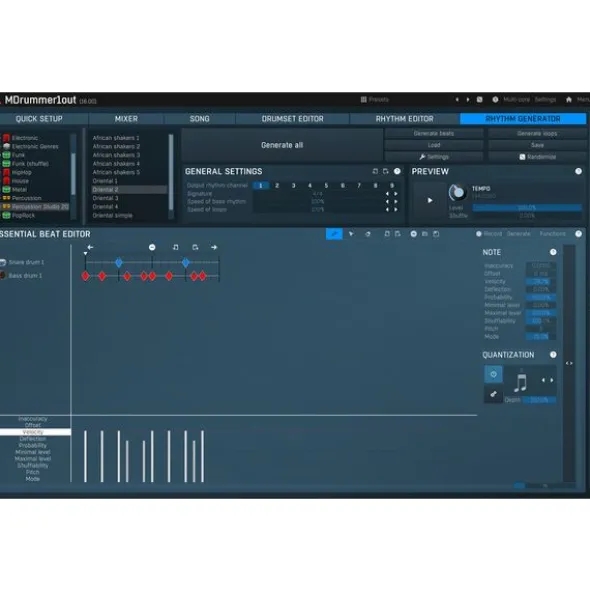Click the paste icon in beat editor toolbar
590x591 pixels.
click(x=398, y=234)
